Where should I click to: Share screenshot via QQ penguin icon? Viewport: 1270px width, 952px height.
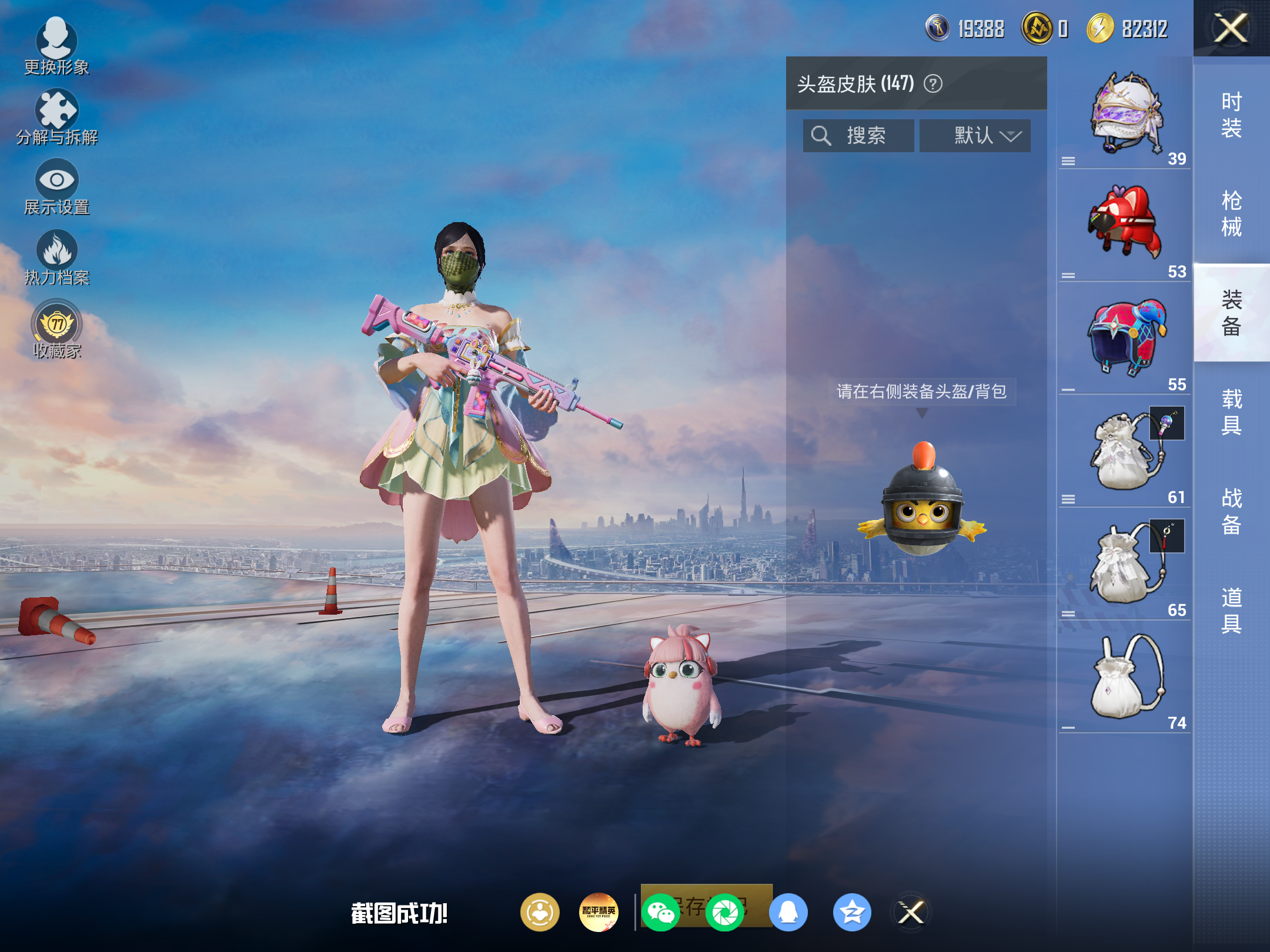click(x=788, y=912)
